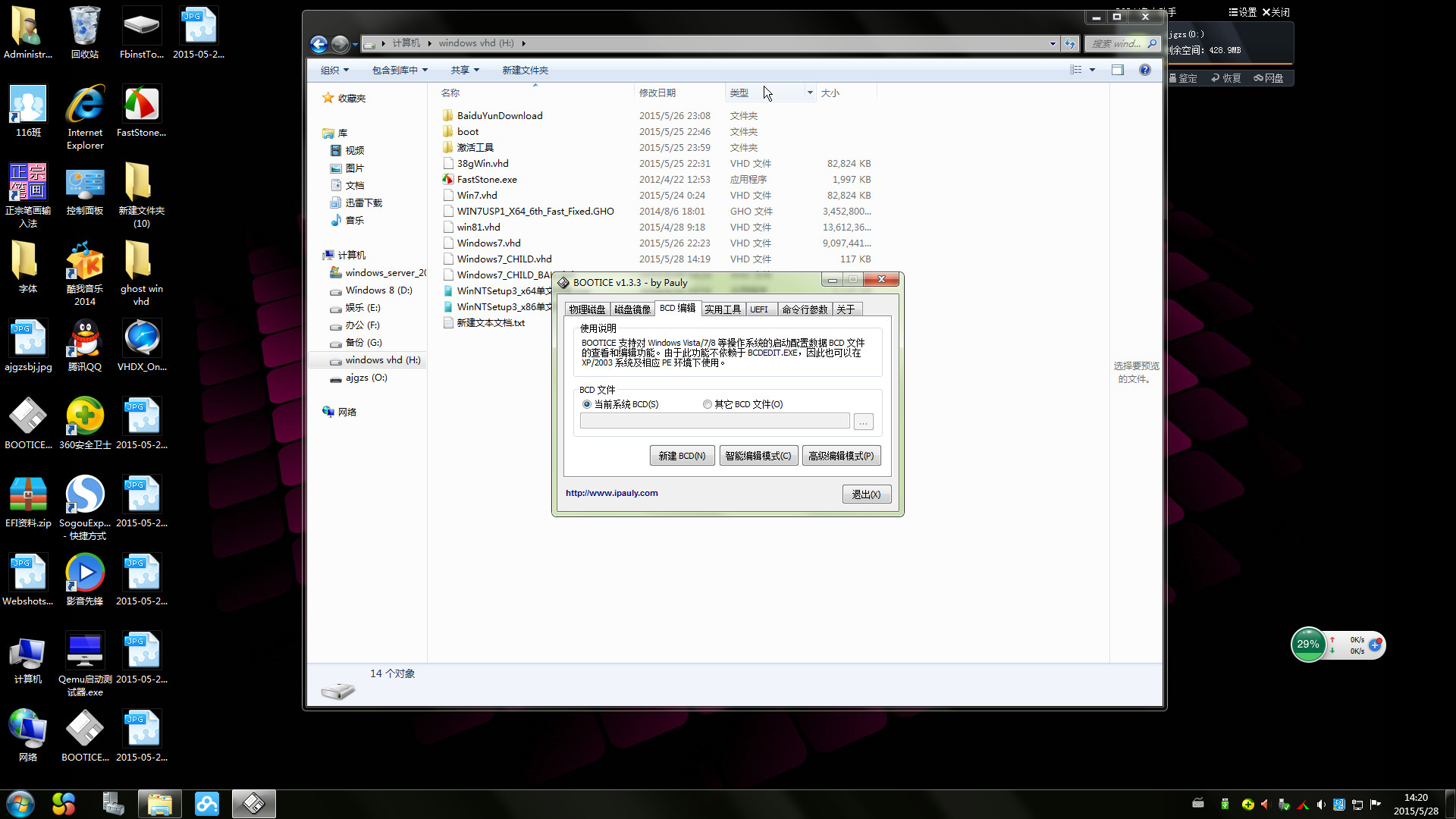Image resolution: width=1456 pixels, height=819 pixels.
Task: Click 新建 BCD button
Action: tap(682, 456)
